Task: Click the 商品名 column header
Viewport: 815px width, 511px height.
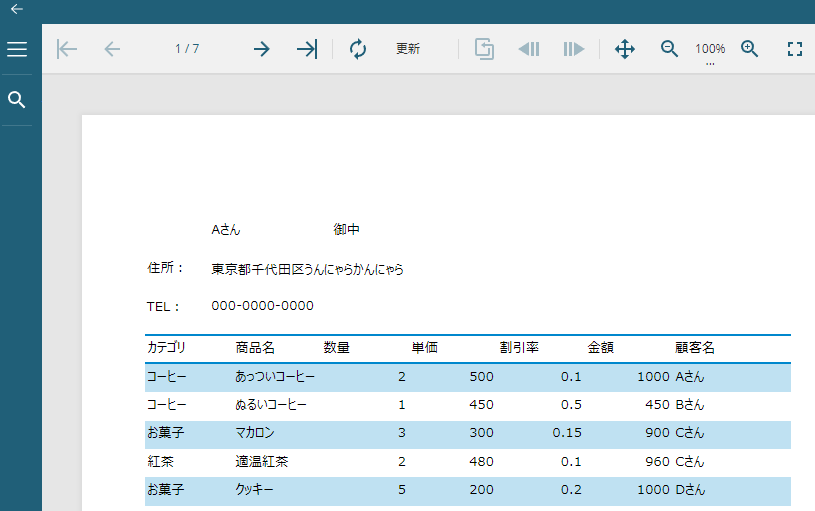Action: [255, 348]
